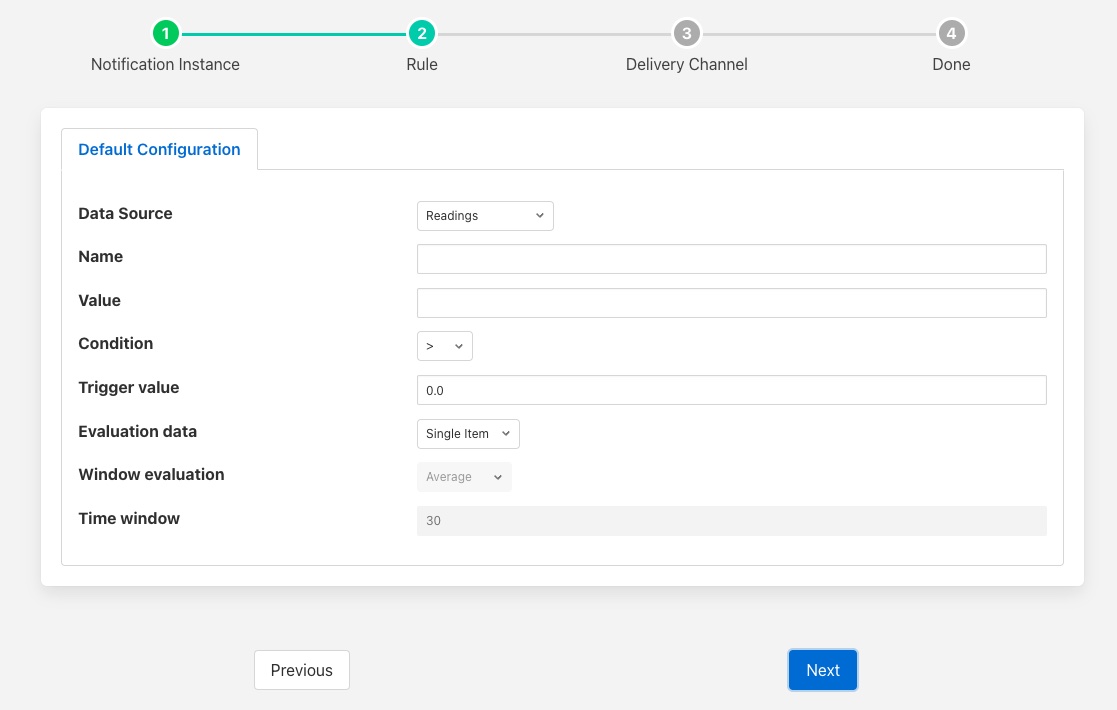1117x710 pixels.
Task: Select the Default Configuration tab
Action: [159, 149]
